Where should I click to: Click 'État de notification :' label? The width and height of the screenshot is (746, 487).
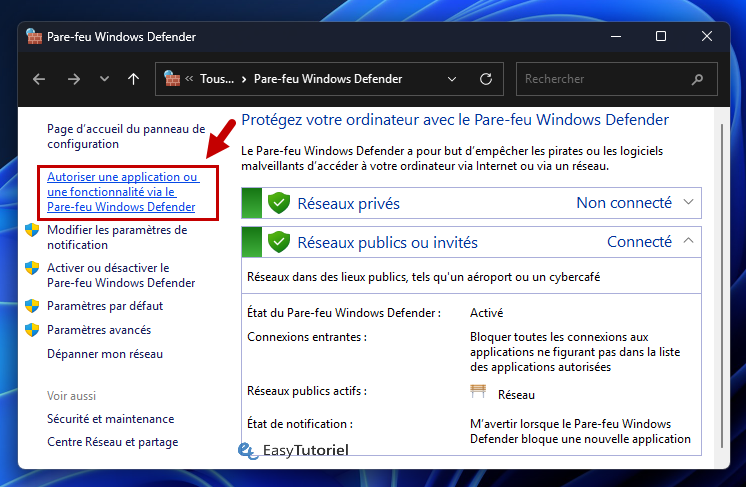point(300,424)
